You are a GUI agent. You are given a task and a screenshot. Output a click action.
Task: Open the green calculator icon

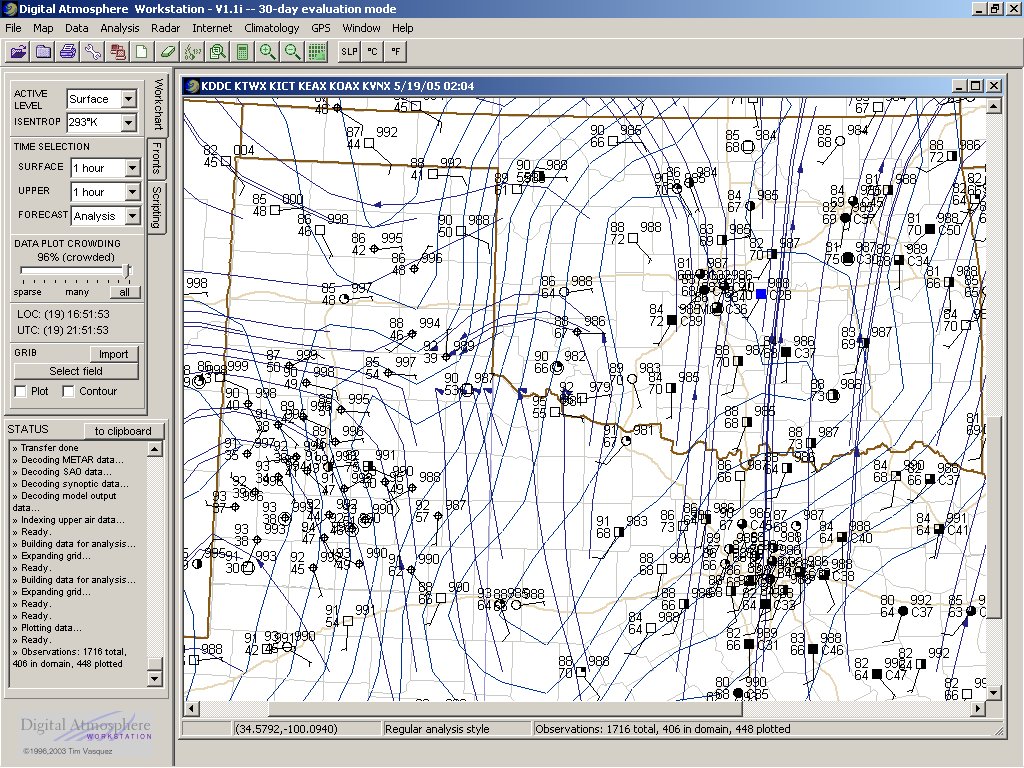pos(242,52)
